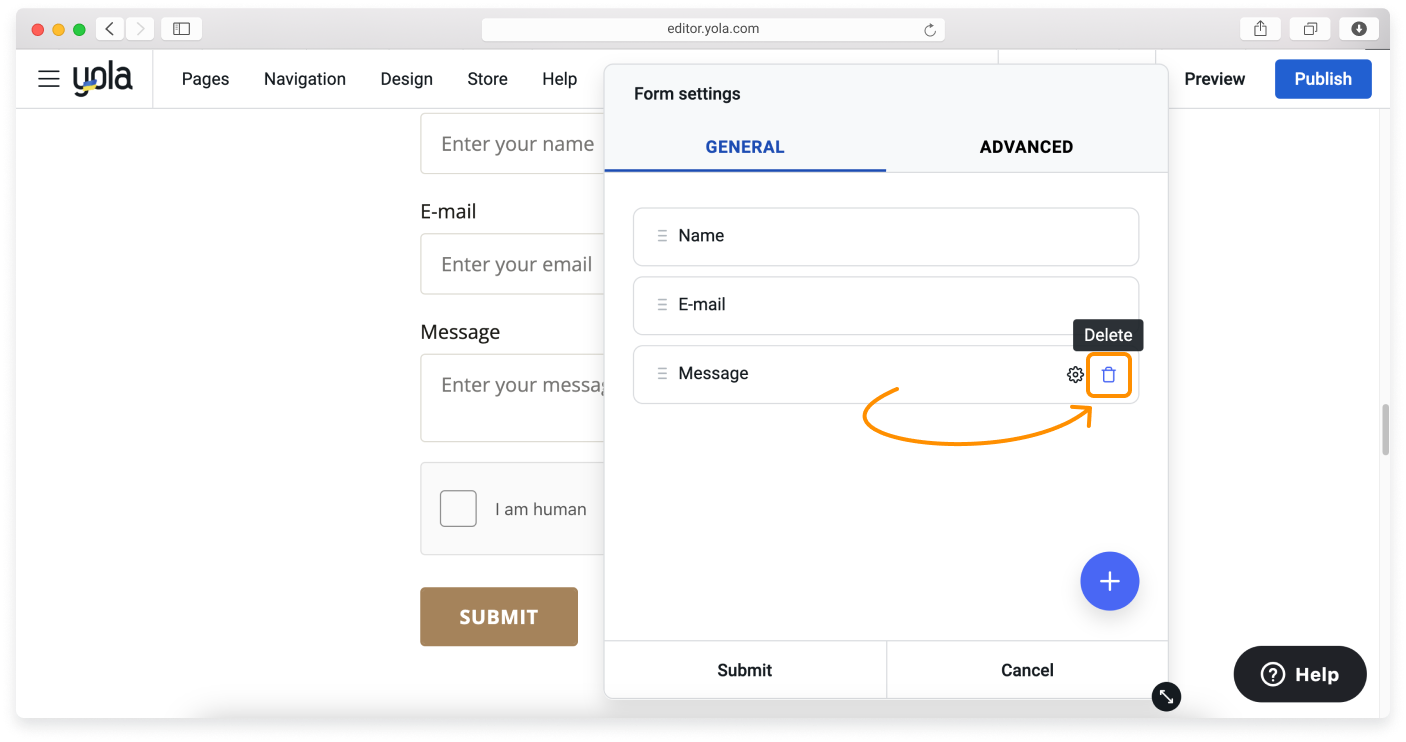1406x742 pixels.
Task: Add a new form field with plus button
Action: pyautogui.click(x=1109, y=581)
